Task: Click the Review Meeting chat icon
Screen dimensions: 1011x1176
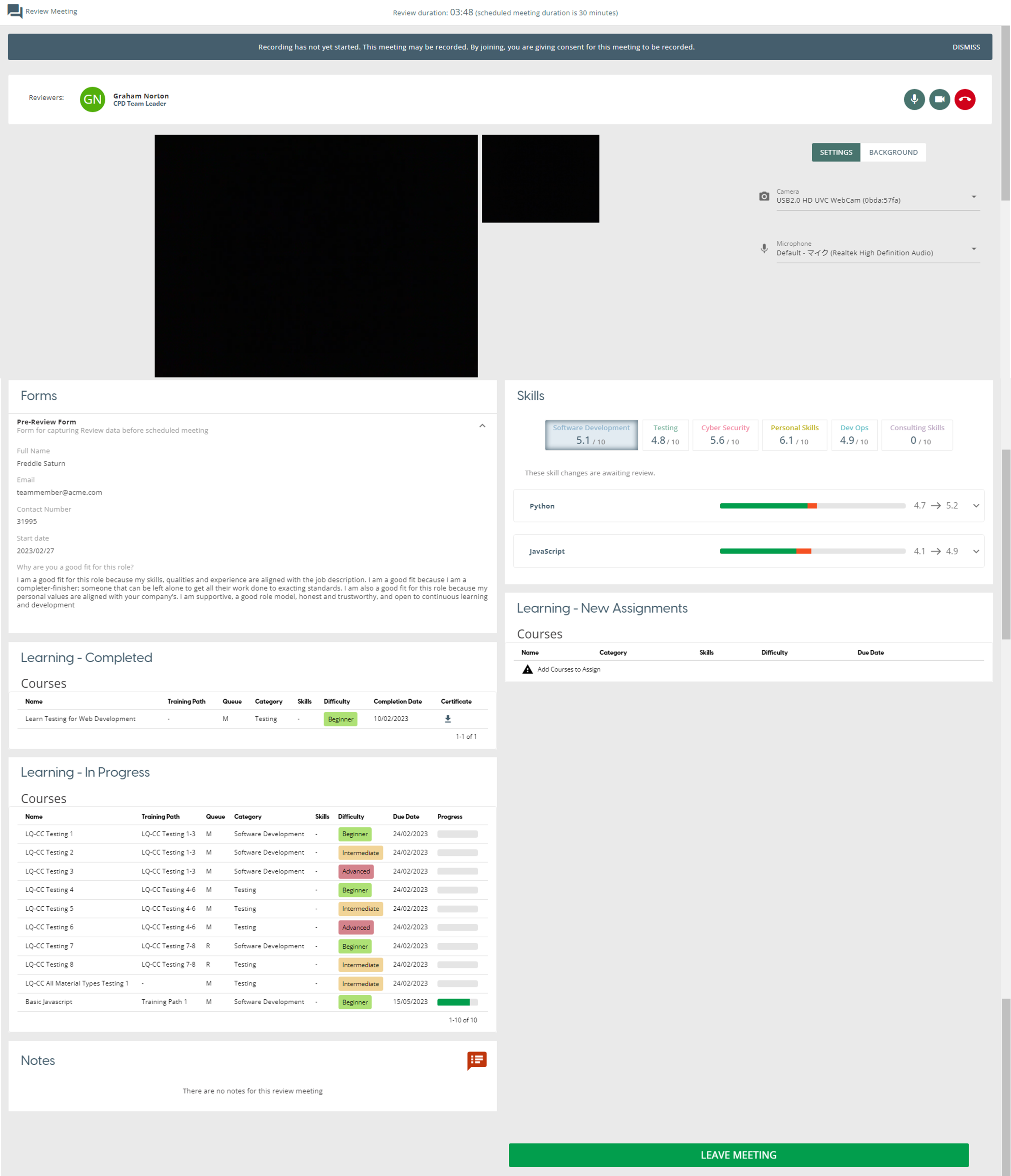Action: point(15,11)
